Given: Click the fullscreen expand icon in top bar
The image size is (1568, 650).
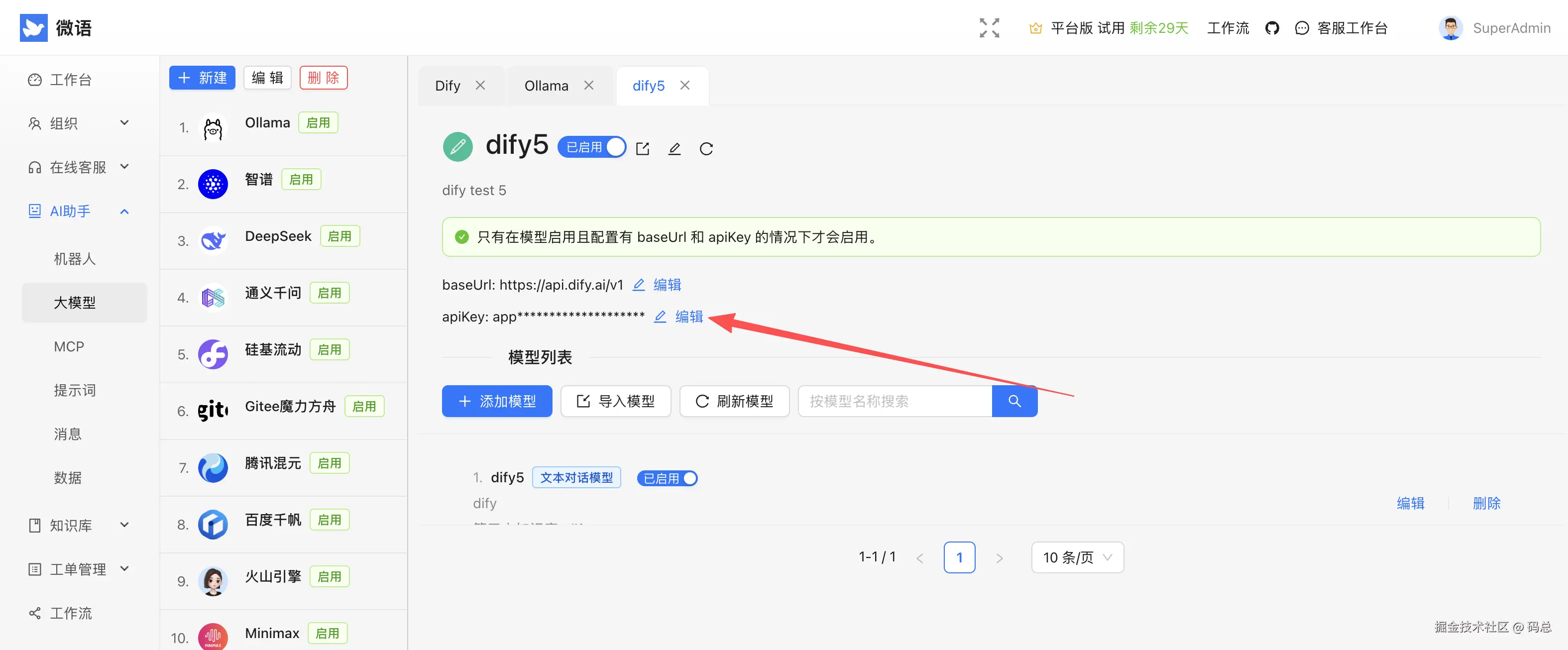Looking at the screenshot, I should pyautogui.click(x=989, y=27).
